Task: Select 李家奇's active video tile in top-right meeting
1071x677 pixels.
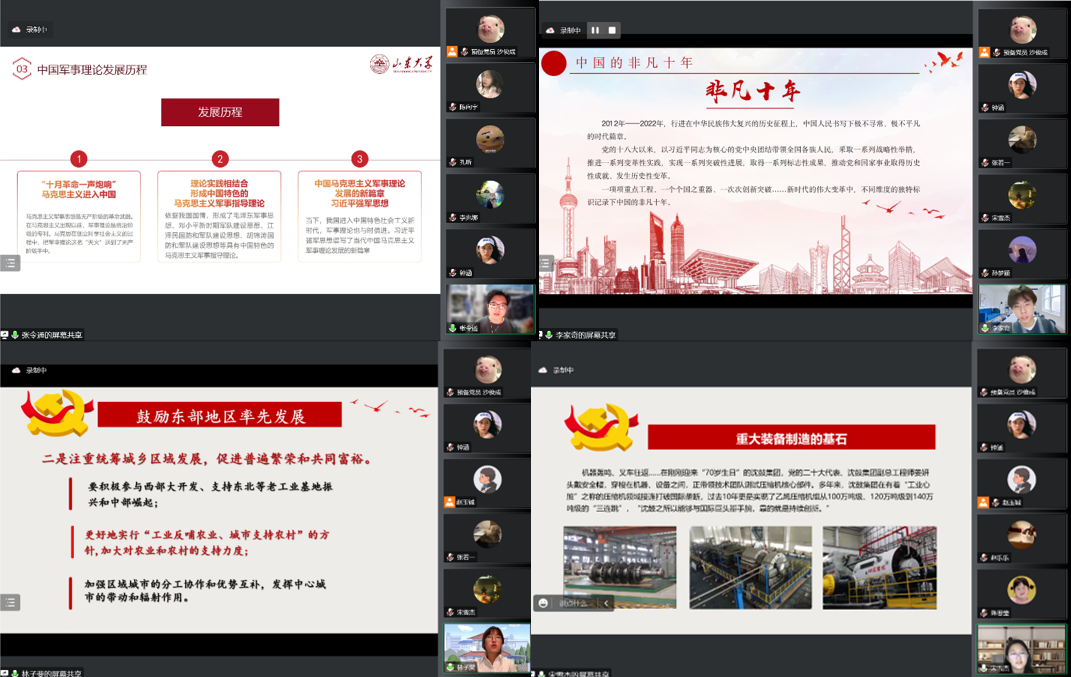Action: point(1021,306)
